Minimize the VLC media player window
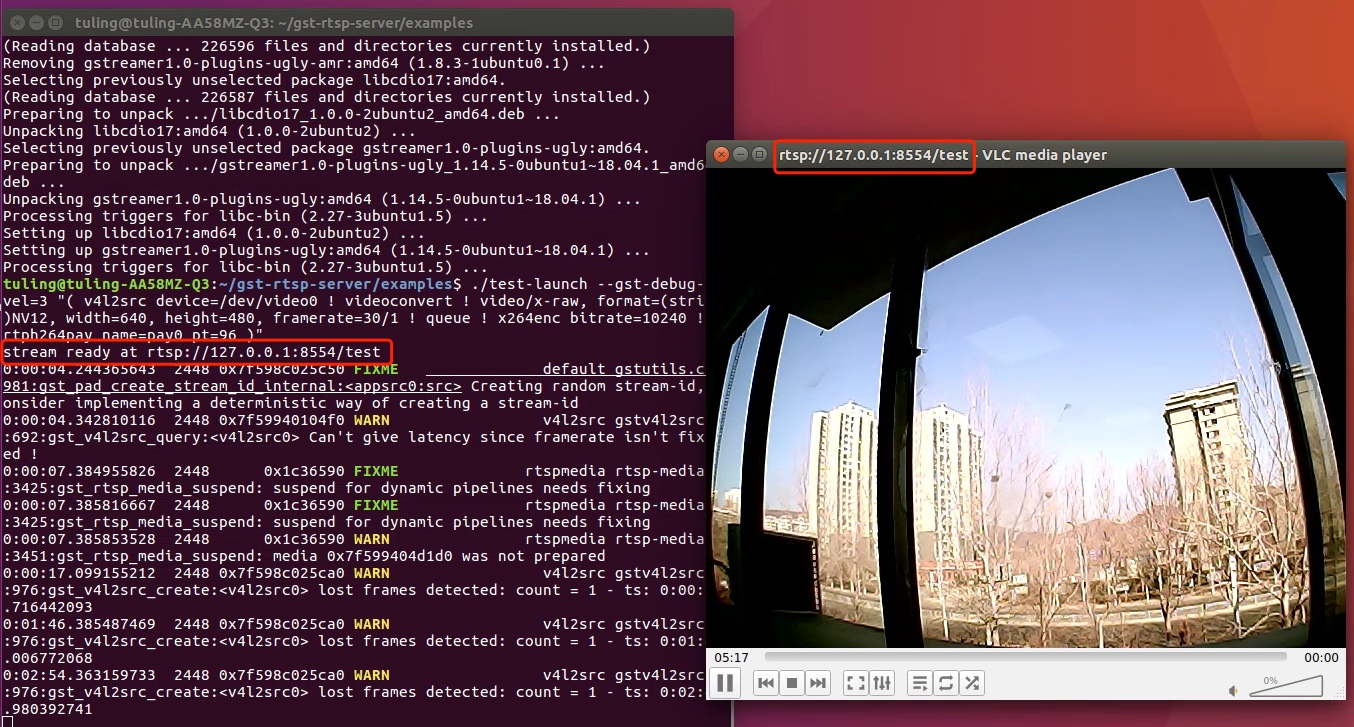Image resolution: width=1354 pixels, height=727 pixels. [x=740, y=154]
